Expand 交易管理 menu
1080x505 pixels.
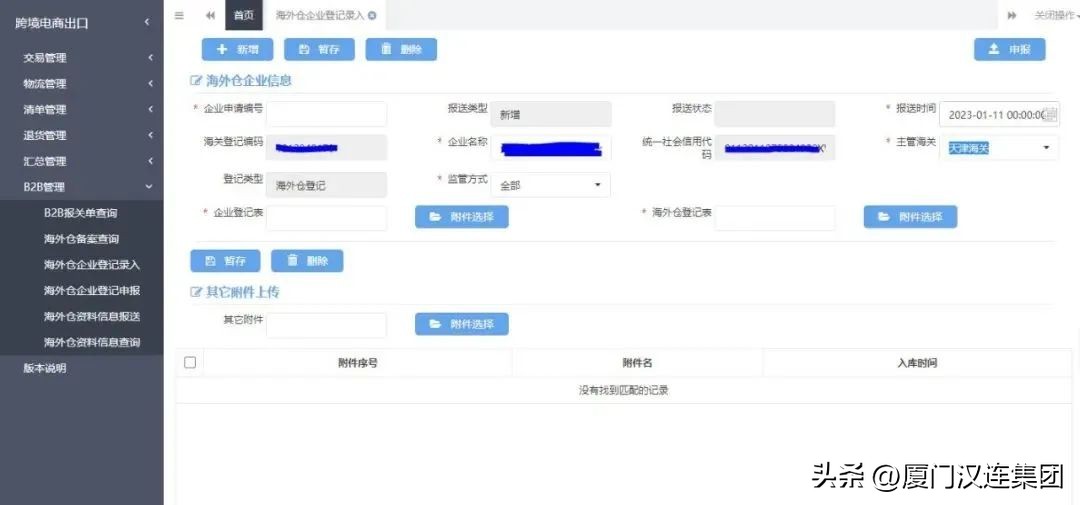(x=82, y=58)
